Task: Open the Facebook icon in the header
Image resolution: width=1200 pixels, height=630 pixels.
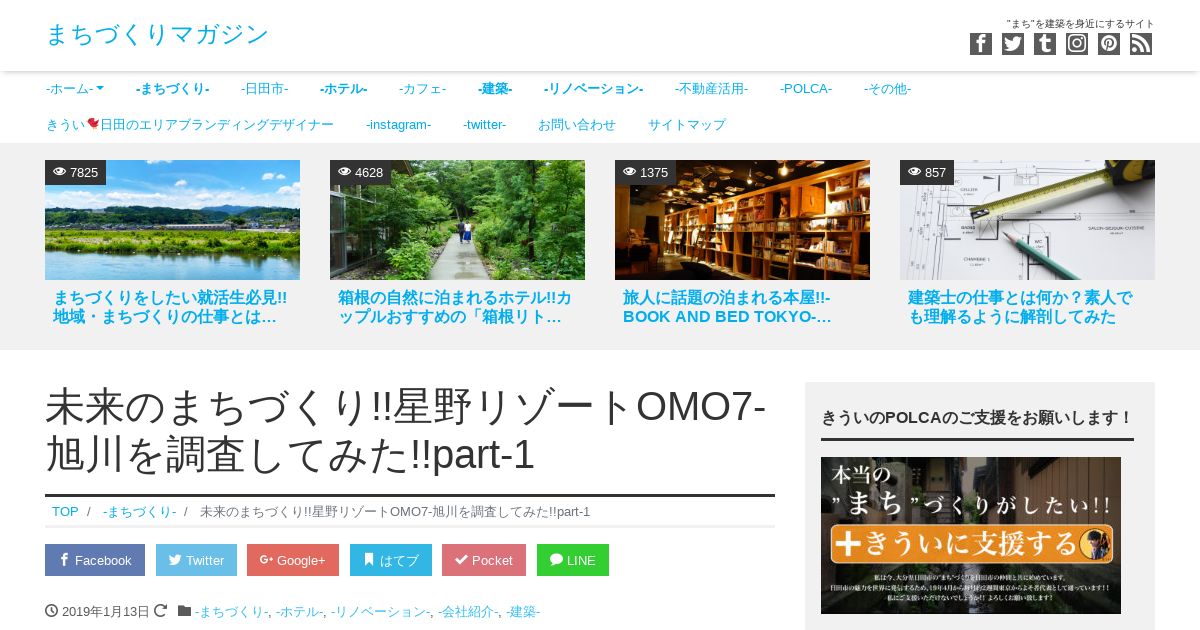Action: click(x=981, y=44)
